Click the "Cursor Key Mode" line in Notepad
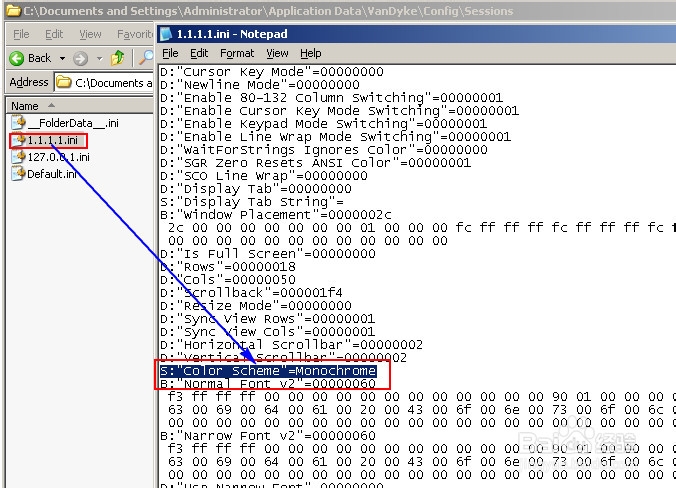Image resolution: width=676 pixels, height=488 pixels. 272,72
